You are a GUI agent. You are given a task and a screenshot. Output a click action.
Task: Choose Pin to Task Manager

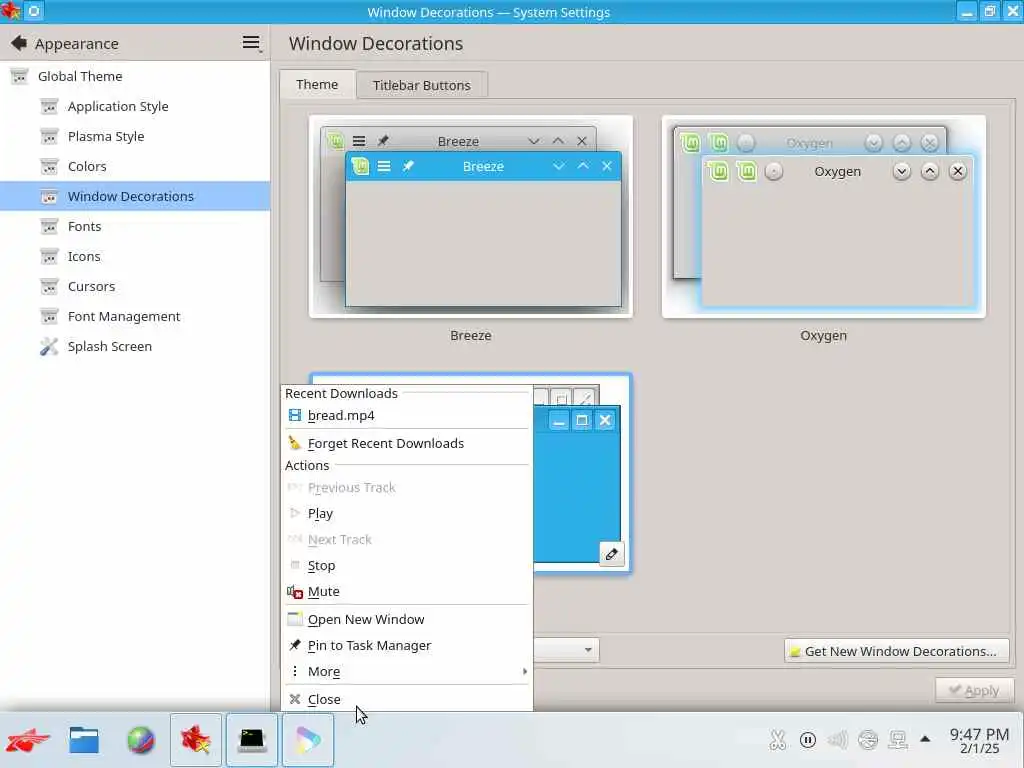coord(407,645)
